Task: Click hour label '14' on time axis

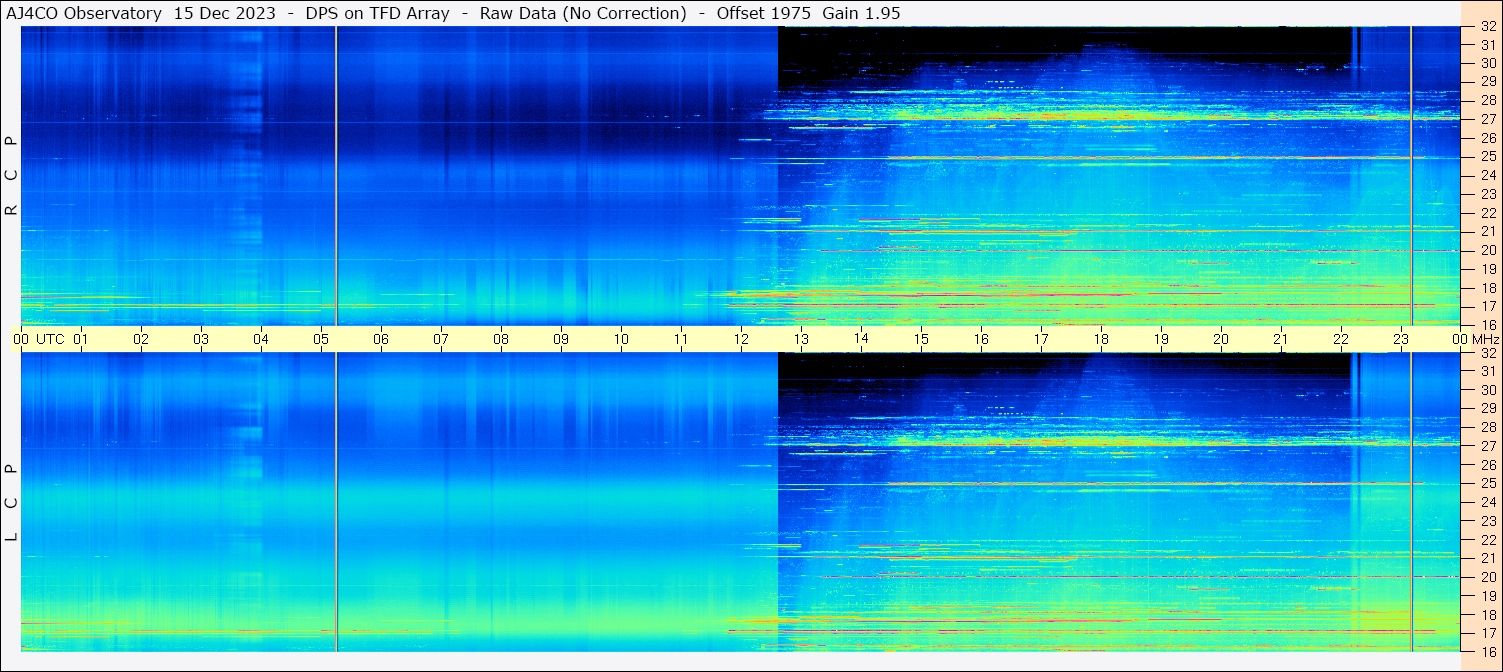Action: pos(861,338)
